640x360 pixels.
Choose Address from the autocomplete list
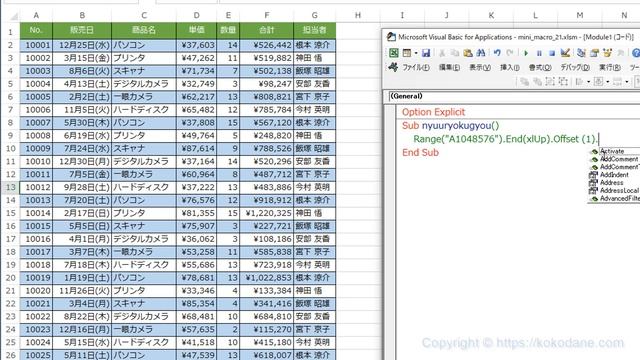[614, 182]
